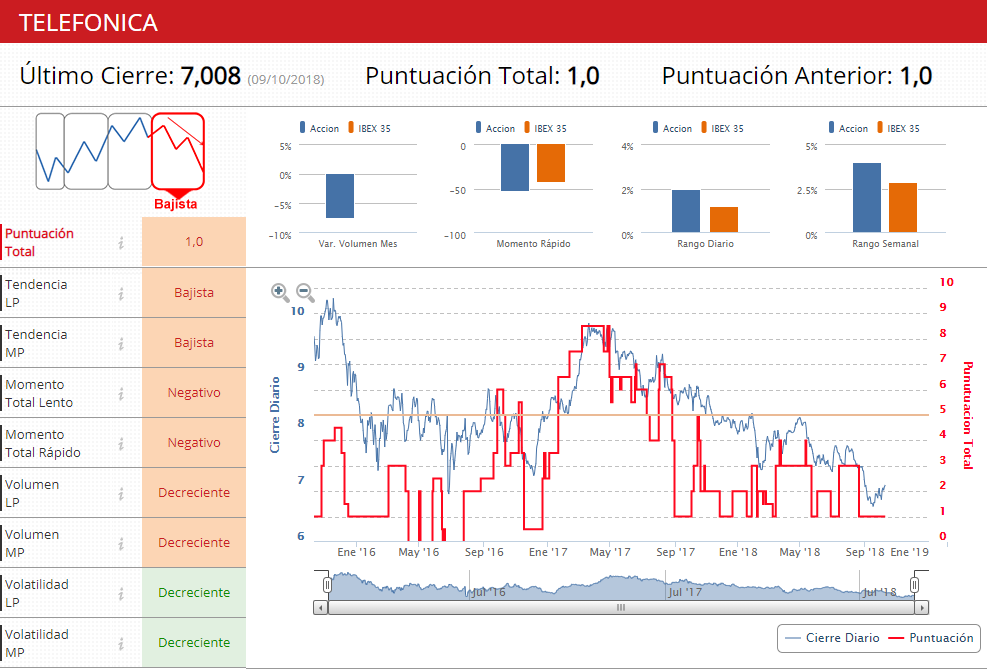Click the blue Accion bar in Var. Volumen Mes
This screenshot has width=989, height=669.
tap(340, 196)
